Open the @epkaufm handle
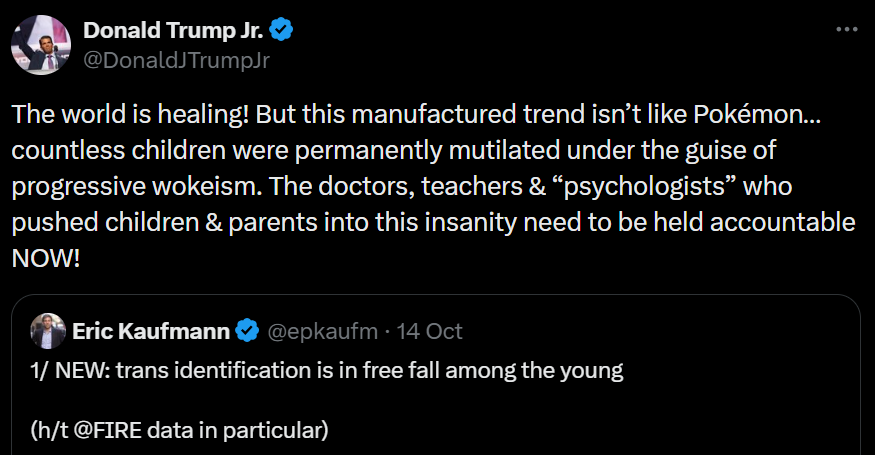Viewport: 875px width, 455px height. pyautogui.click(x=323, y=330)
